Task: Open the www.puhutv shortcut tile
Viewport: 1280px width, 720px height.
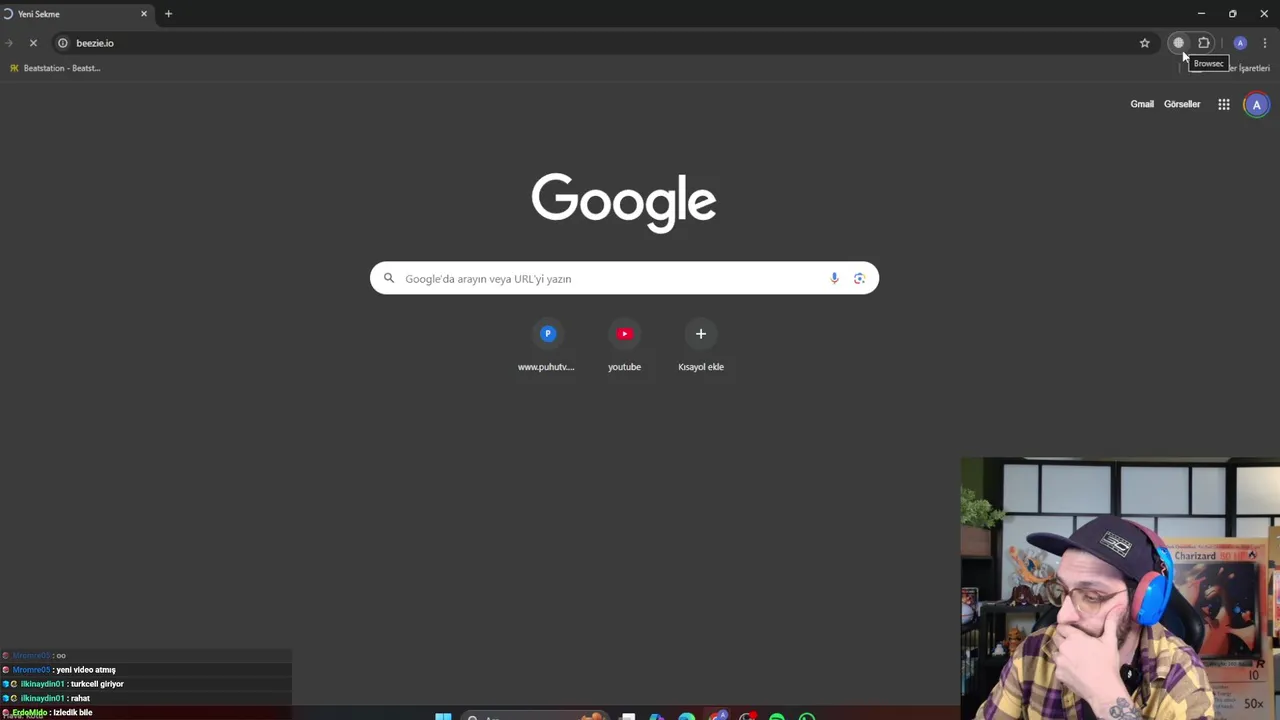Action: pos(547,346)
